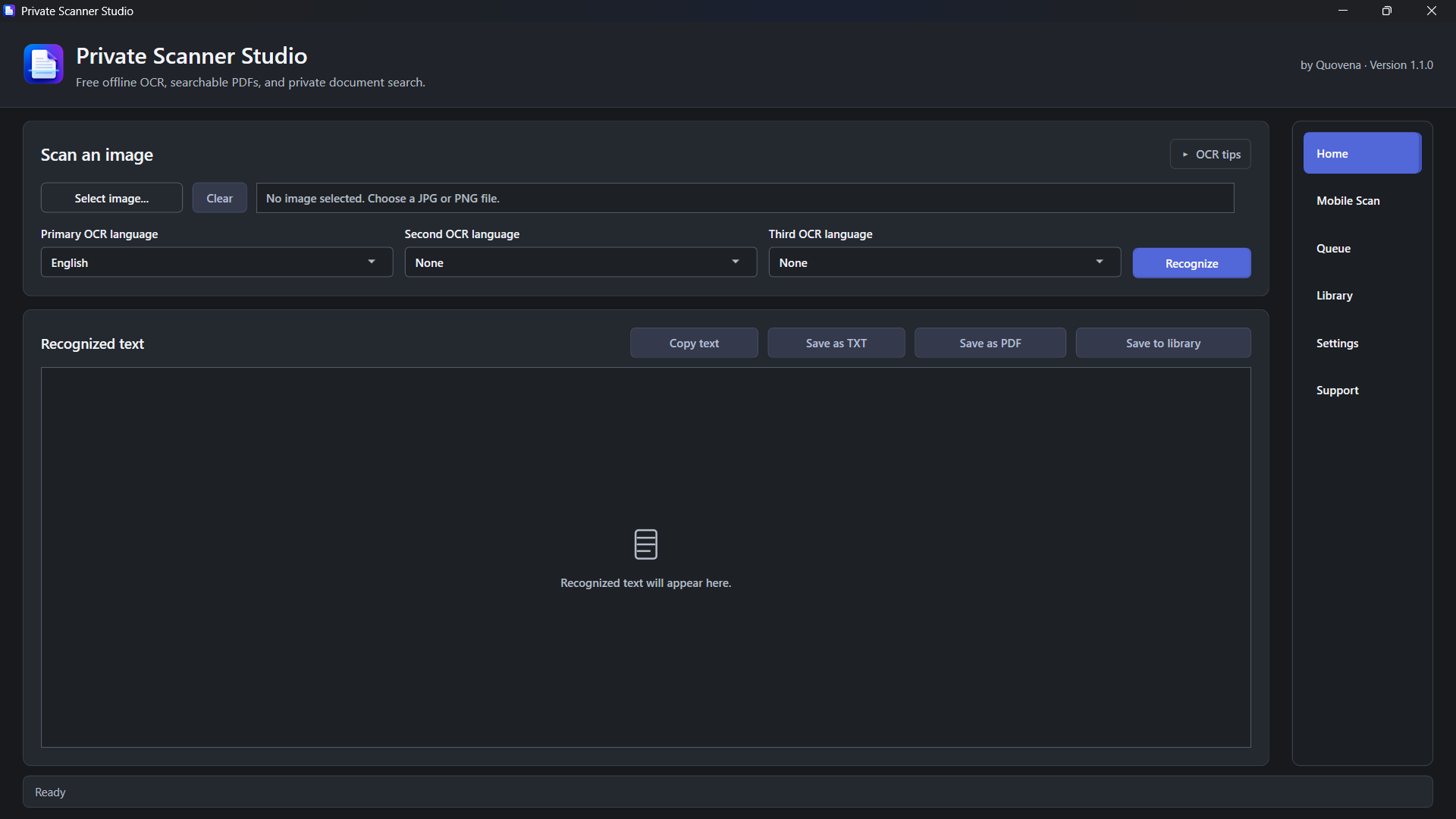Click the 'Primary OCR language' label
Image resolution: width=1456 pixels, height=819 pixels.
click(99, 234)
